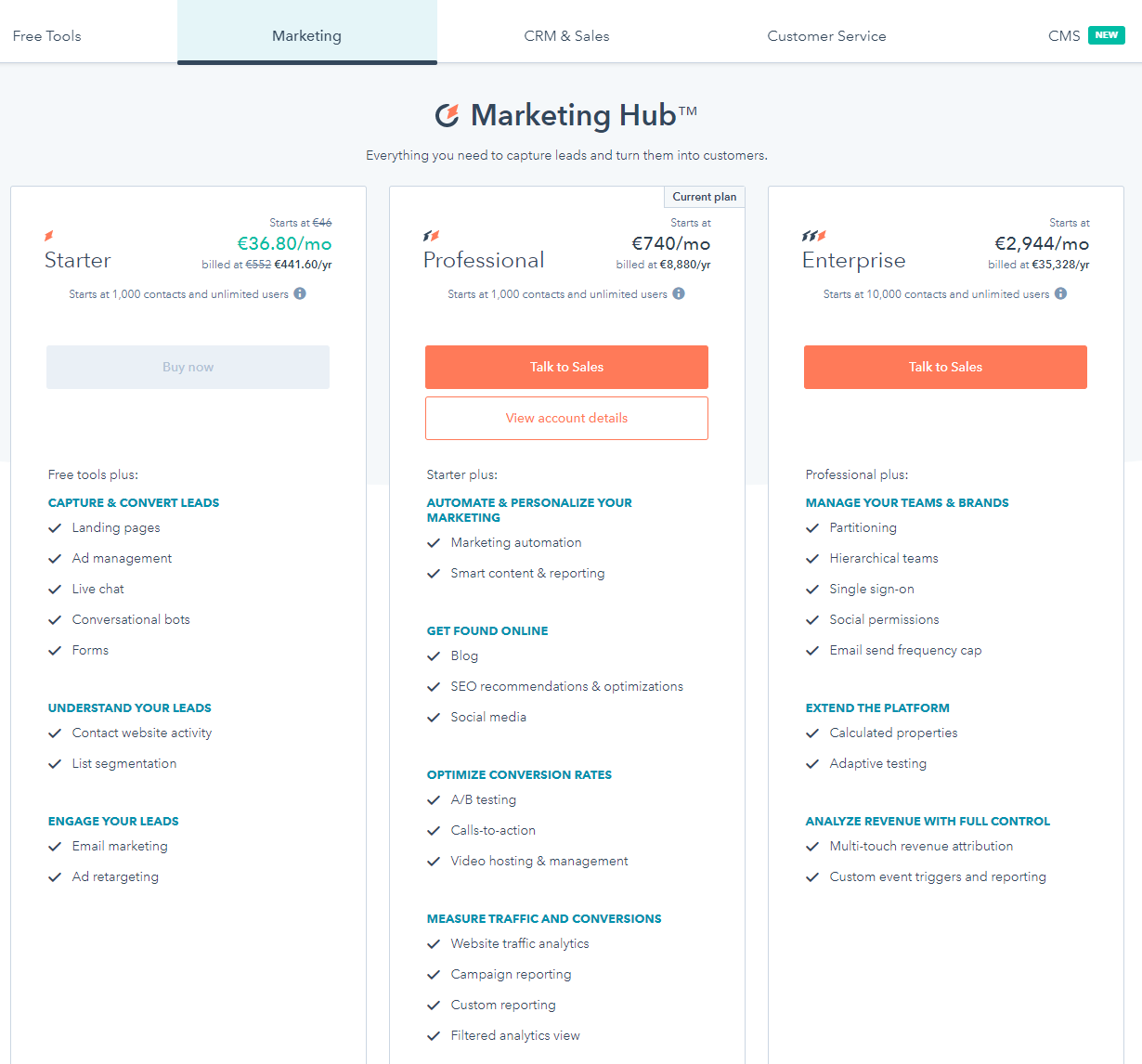Viewport: 1142px width, 1064px height.
Task: Click the Enterprise plan triple-bolt icon
Action: [814, 236]
